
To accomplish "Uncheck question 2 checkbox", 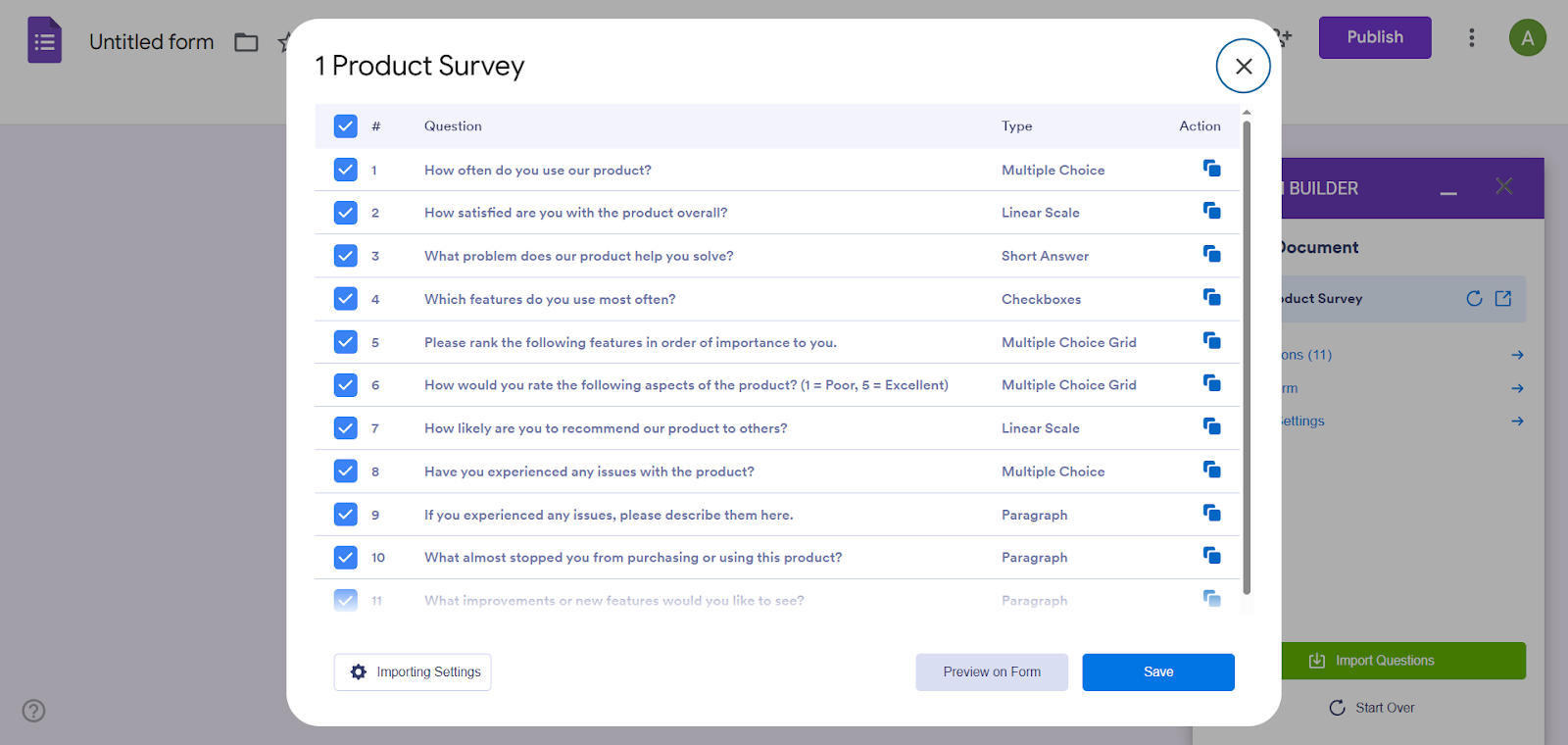I will coord(346,213).
